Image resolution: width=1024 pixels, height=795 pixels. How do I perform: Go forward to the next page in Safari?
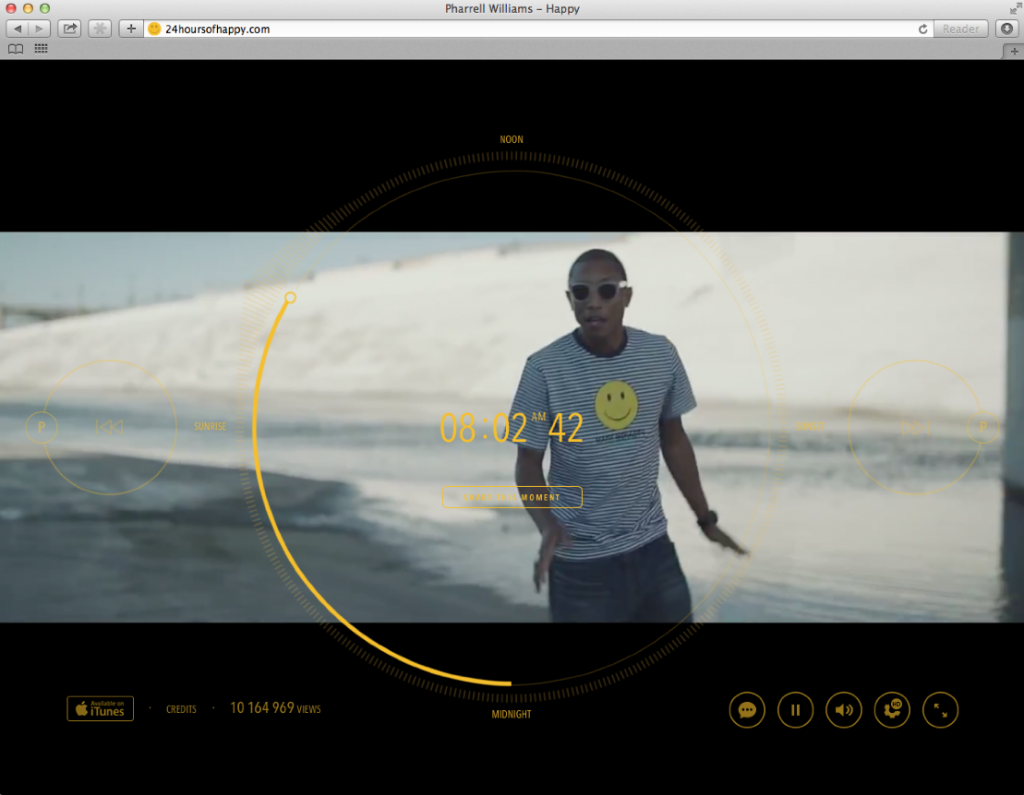click(39, 29)
